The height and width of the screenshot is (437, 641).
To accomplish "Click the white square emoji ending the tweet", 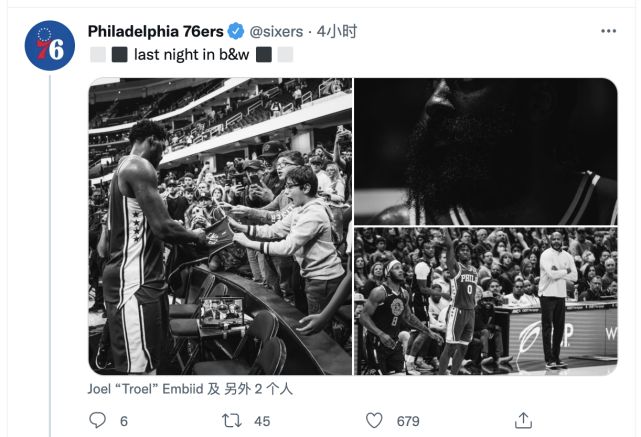I will pyautogui.click(x=285, y=55).
